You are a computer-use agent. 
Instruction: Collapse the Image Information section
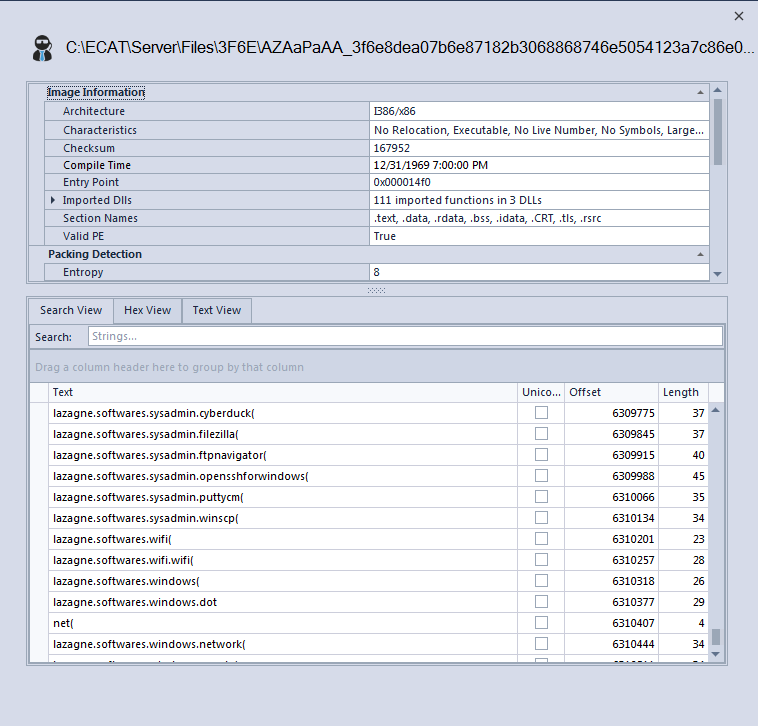point(700,93)
